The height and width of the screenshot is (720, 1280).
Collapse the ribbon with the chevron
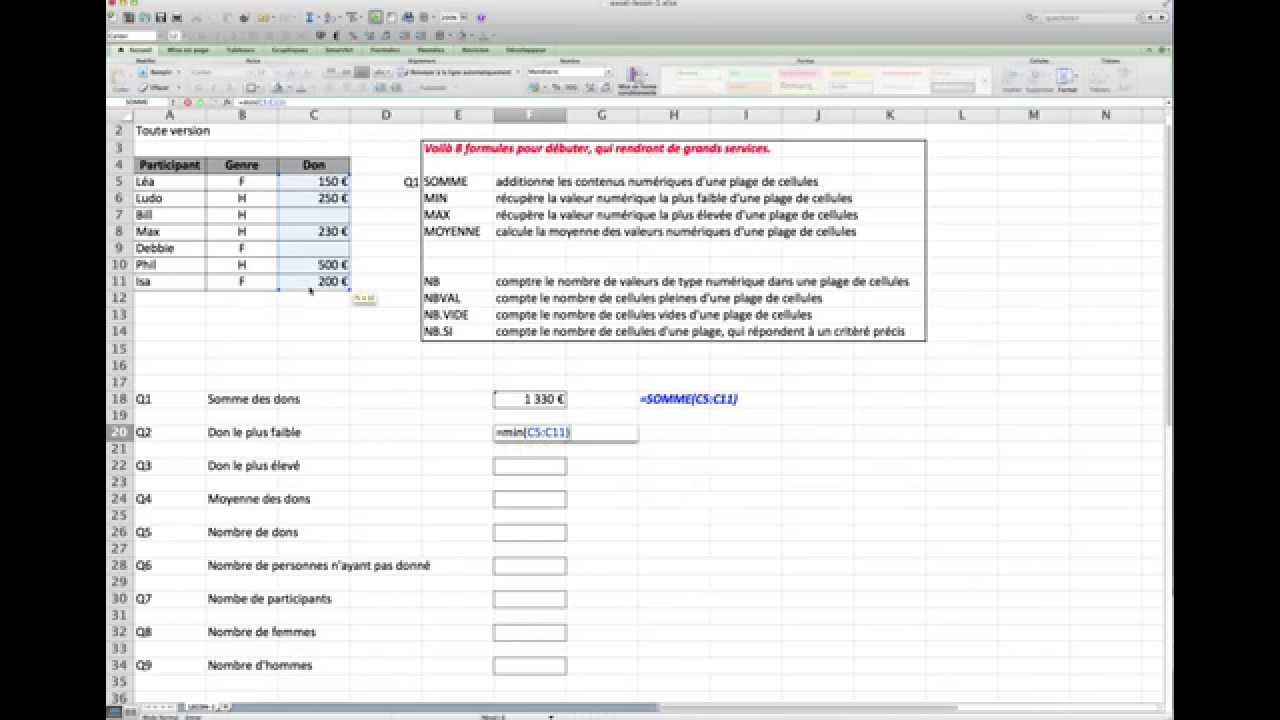point(1149,50)
